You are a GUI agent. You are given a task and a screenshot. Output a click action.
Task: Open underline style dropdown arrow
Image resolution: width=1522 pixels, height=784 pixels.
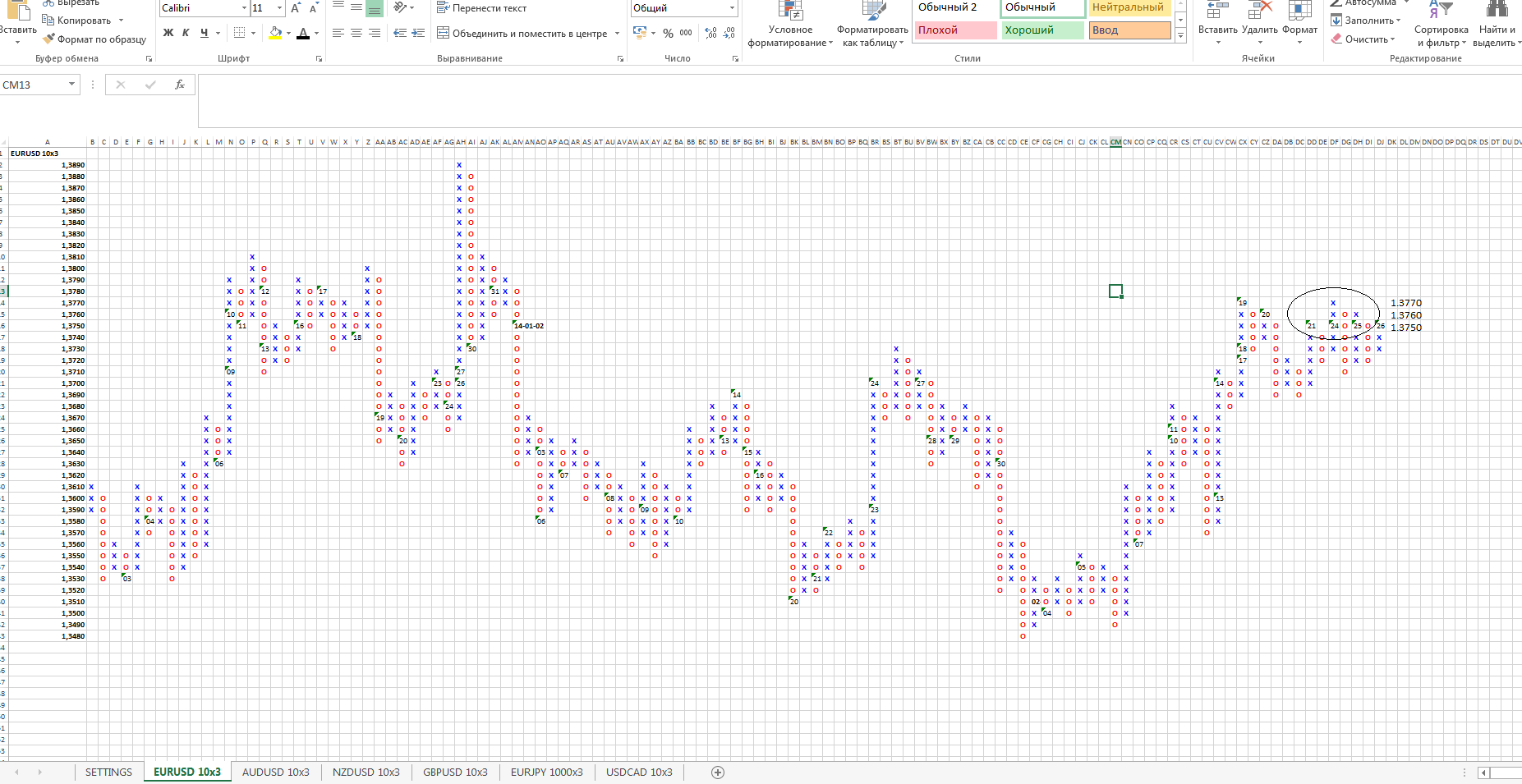pos(218,33)
